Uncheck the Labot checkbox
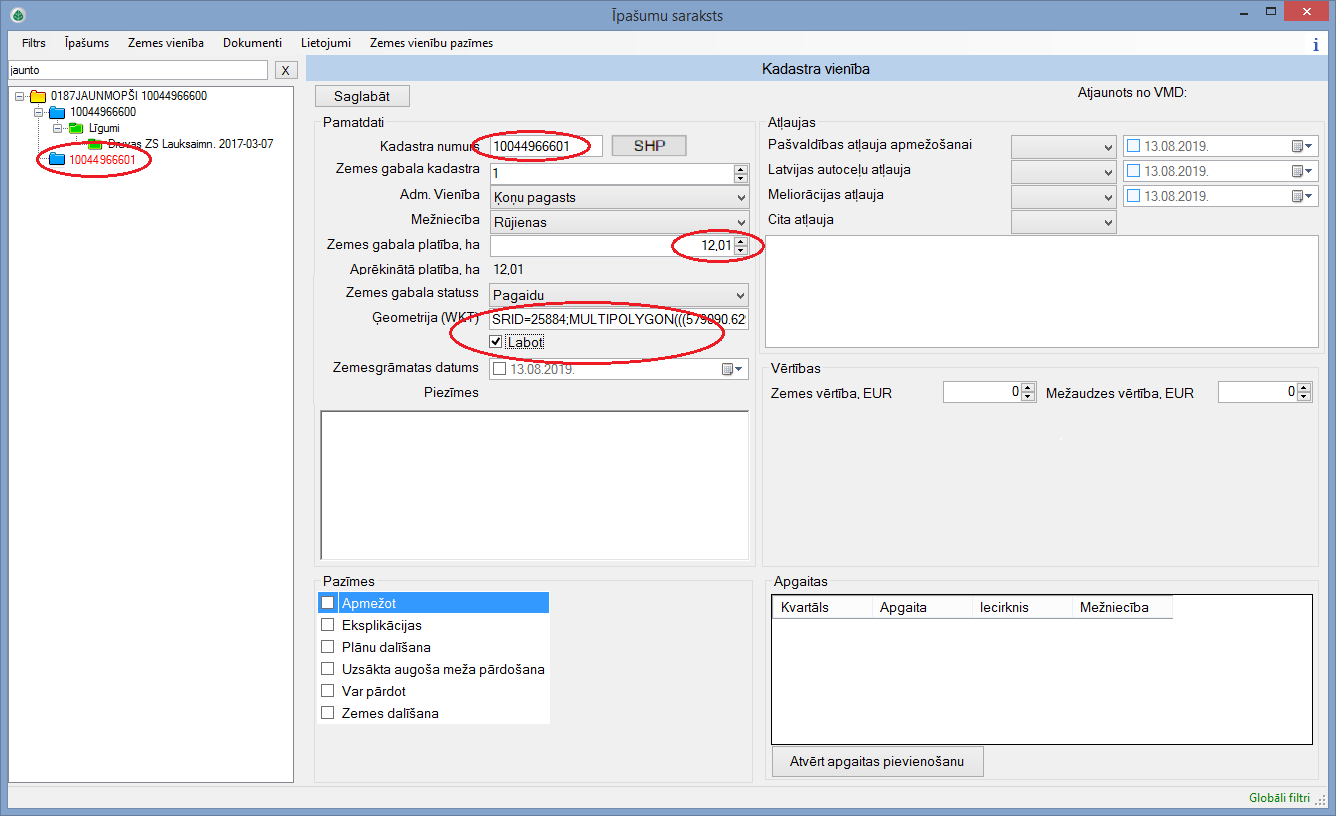1336x816 pixels. [496, 342]
